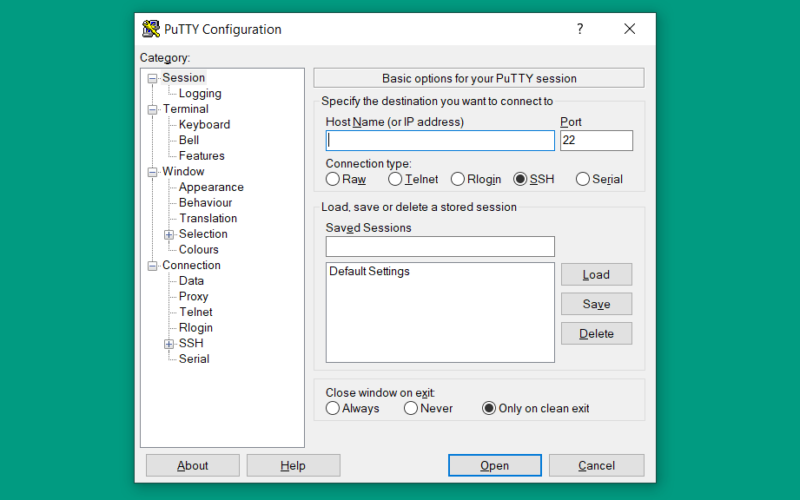
Task: Collapse the Connection tree node
Action: click(x=152, y=266)
